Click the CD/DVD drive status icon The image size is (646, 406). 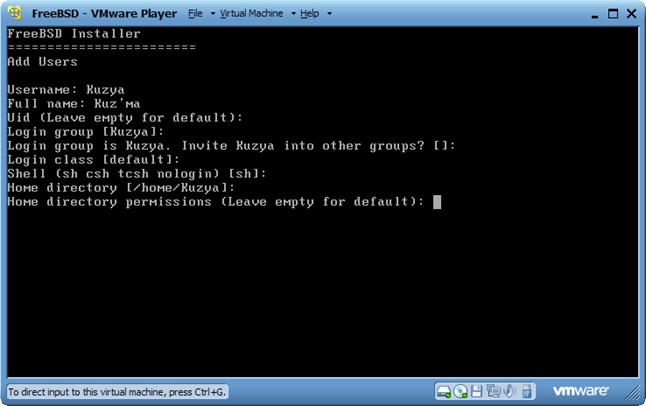coord(460,390)
